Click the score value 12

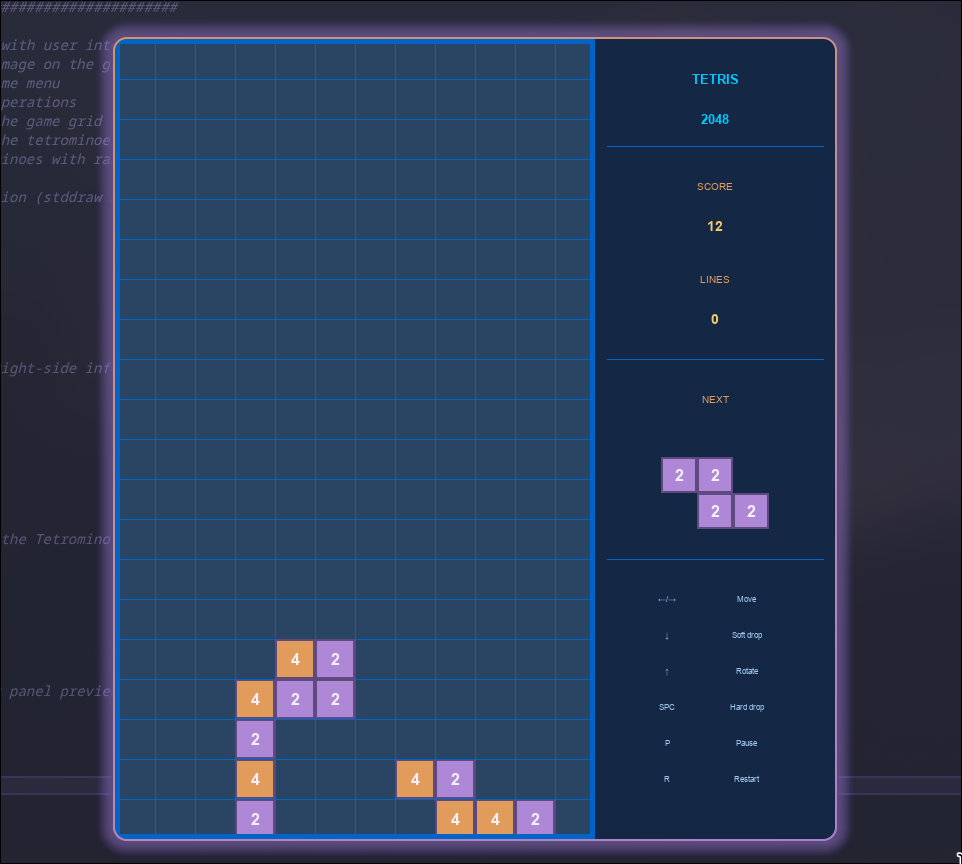click(x=715, y=226)
